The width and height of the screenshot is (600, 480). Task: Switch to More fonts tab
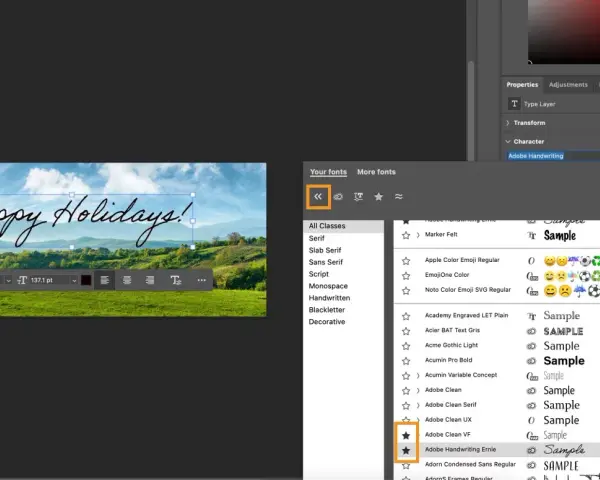376,172
